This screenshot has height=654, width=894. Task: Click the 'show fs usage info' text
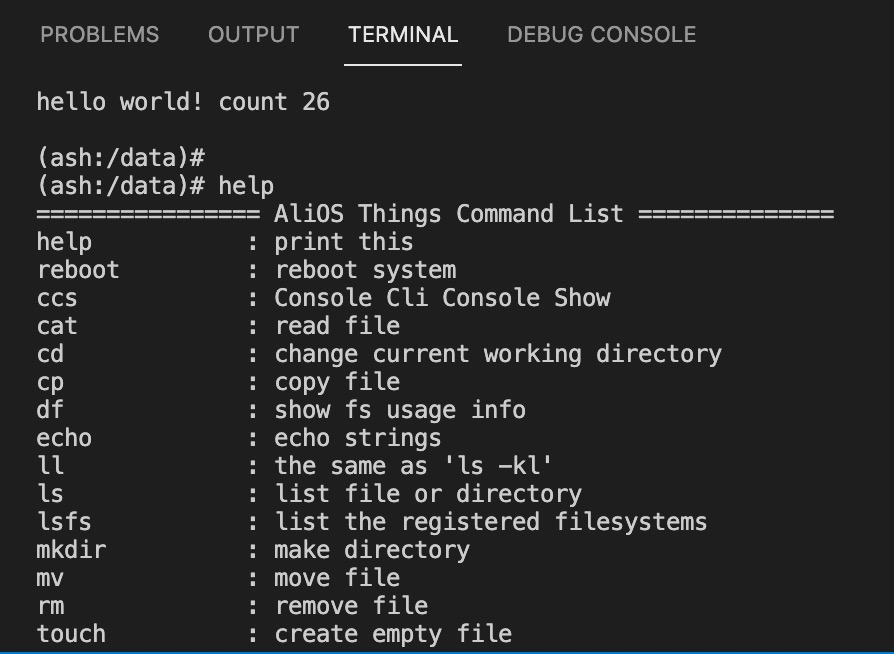[x=400, y=410]
